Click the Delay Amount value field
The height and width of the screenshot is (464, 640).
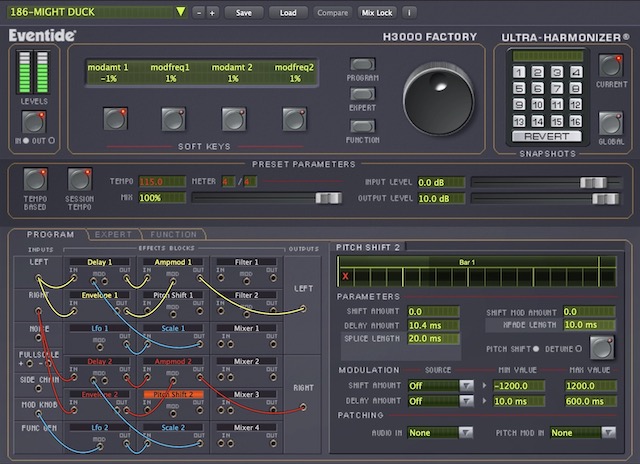click(434, 325)
